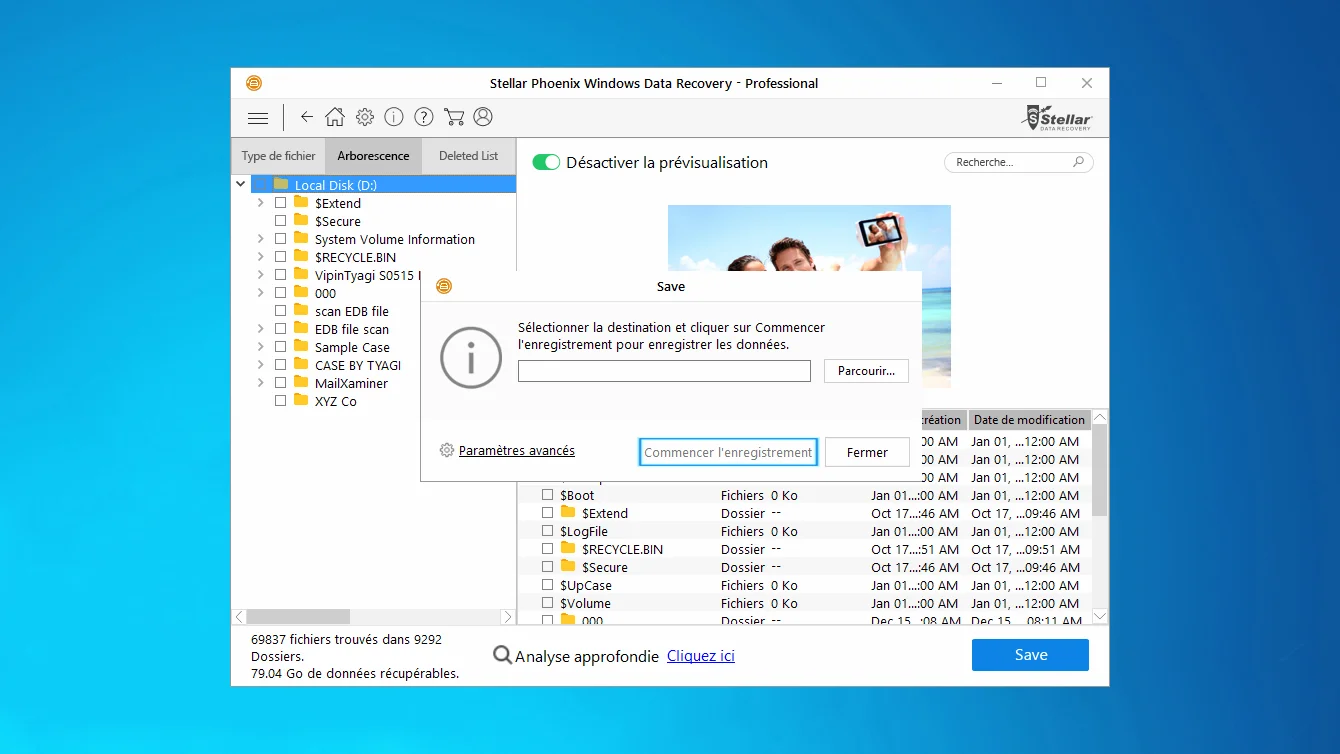
Task: Expand the Sample Case tree node
Action: (260, 347)
